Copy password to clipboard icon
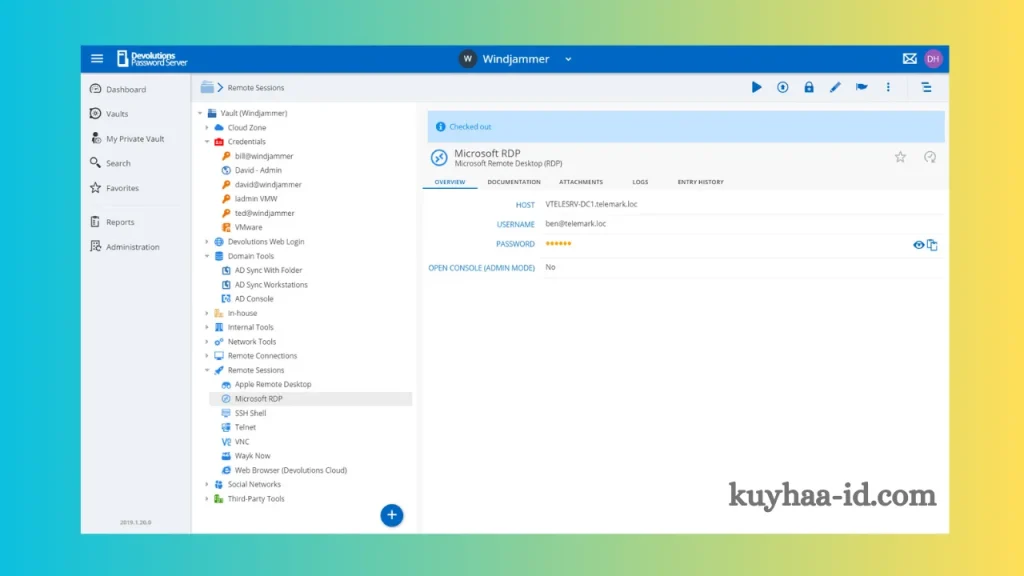 tap(932, 245)
